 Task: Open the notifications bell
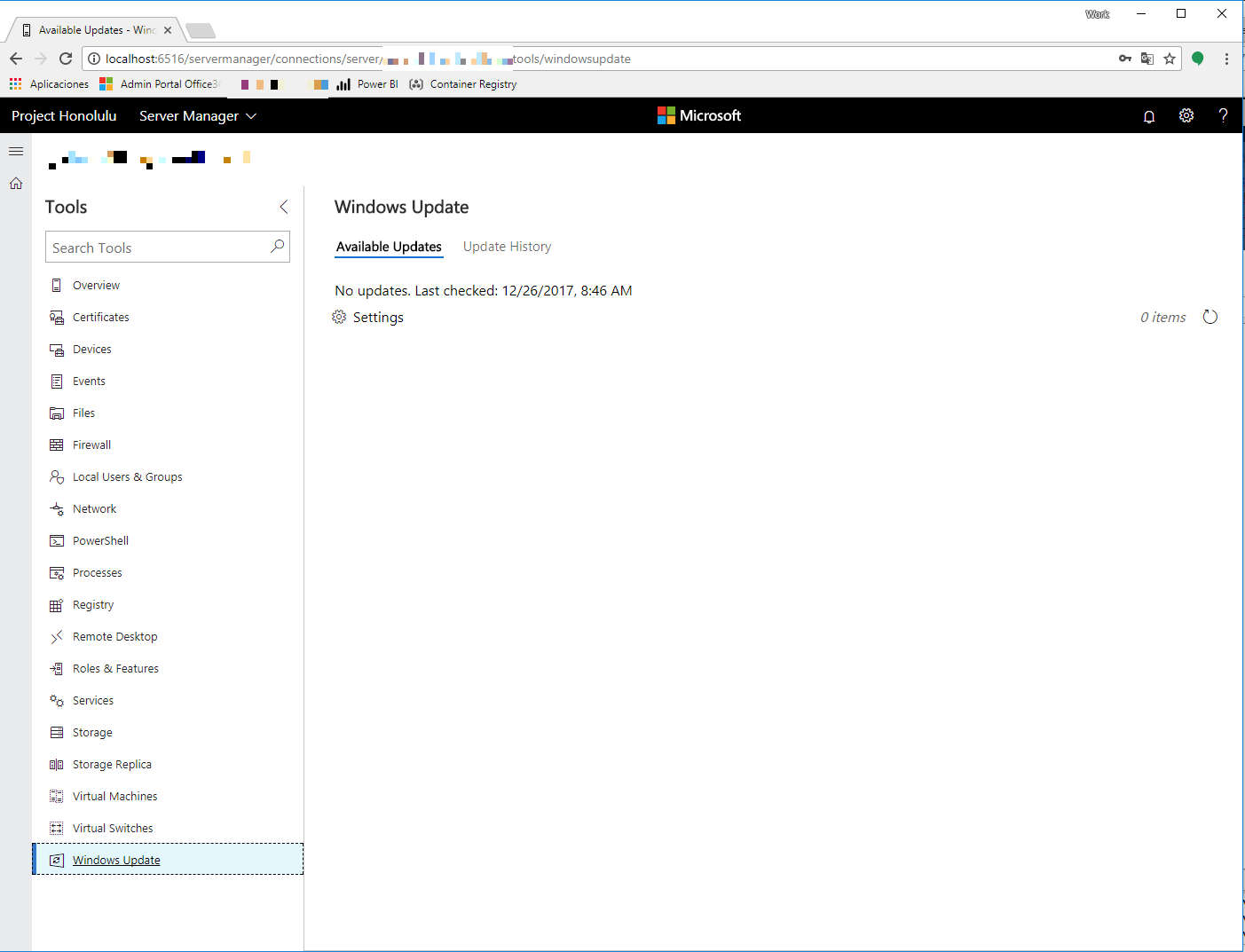pyautogui.click(x=1149, y=116)
